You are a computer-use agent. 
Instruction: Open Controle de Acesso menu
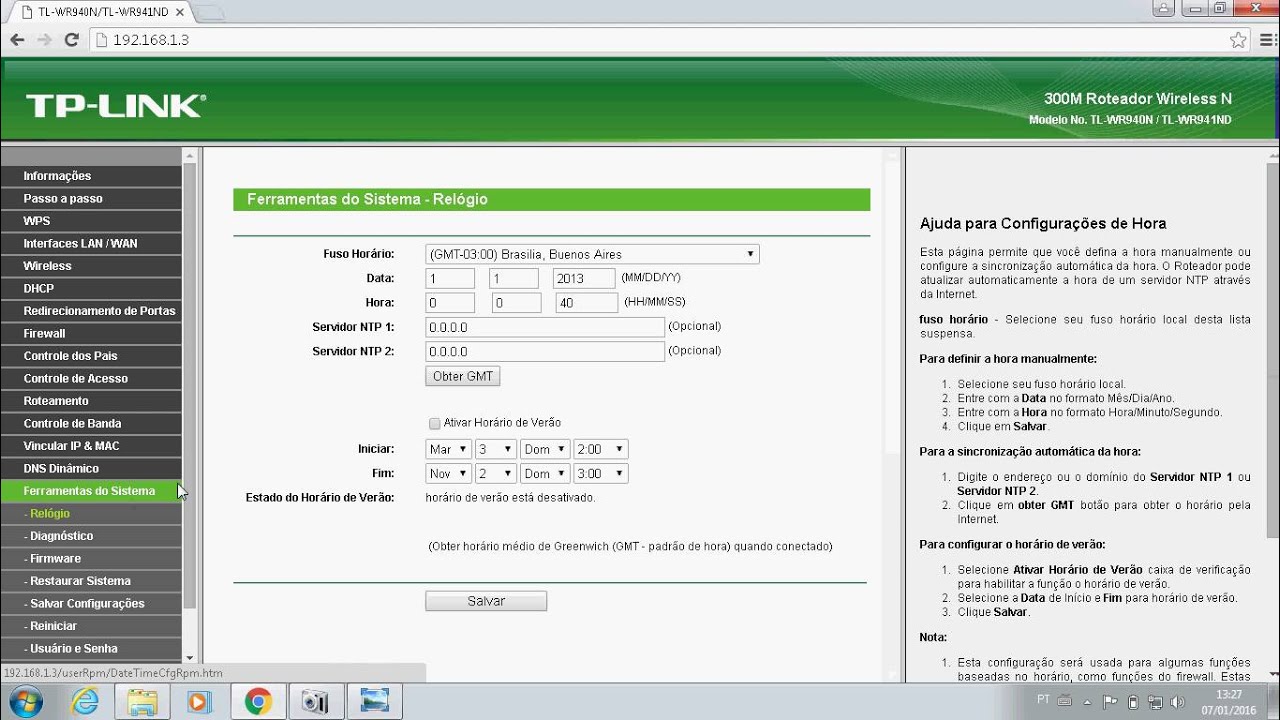(91, 378)
